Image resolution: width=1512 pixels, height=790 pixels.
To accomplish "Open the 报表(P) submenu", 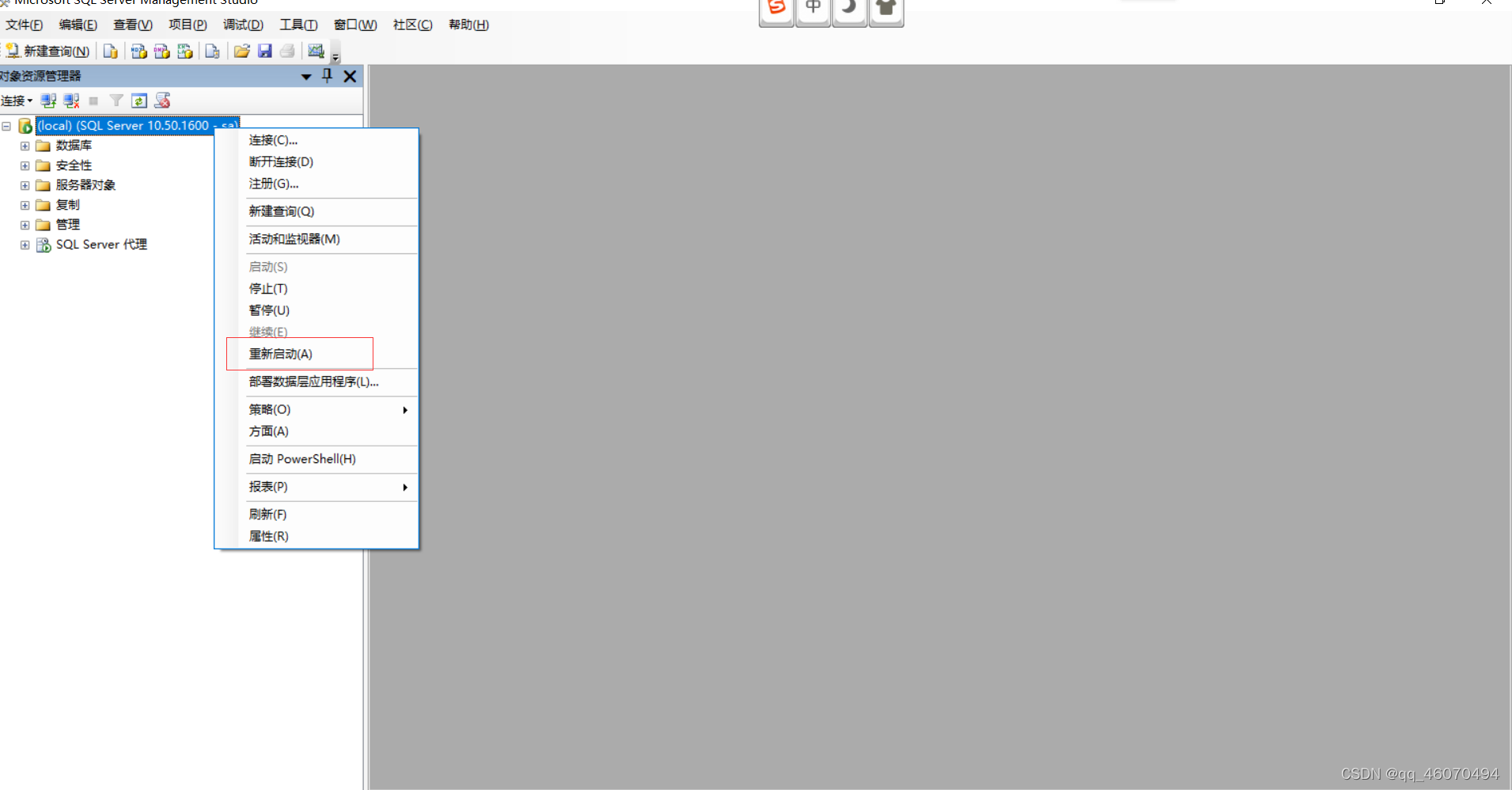I will (x=316, y=487).
